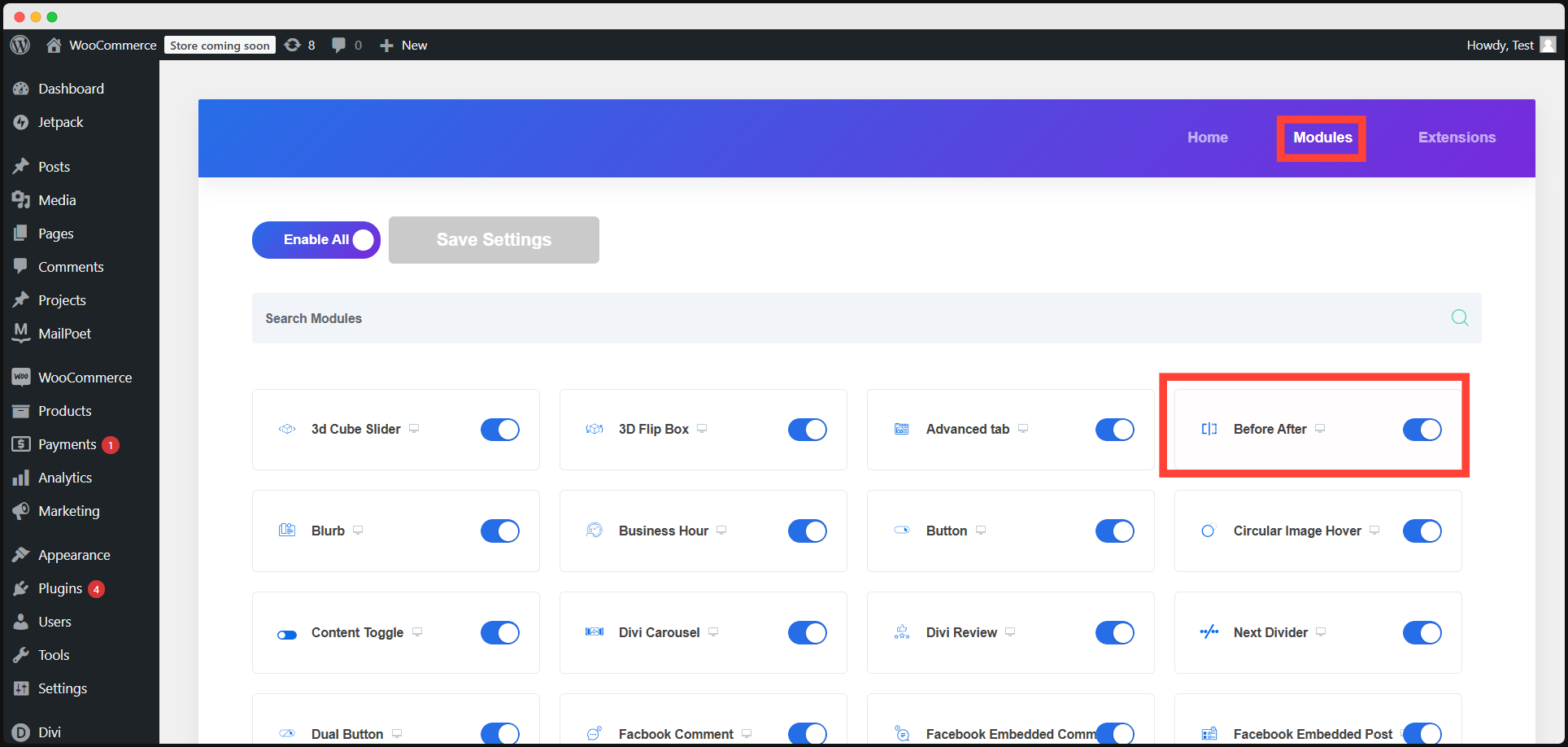The image size is (1568, 747).
Task: Click the Dual Button module label
Action: click(x=347, y=734)
